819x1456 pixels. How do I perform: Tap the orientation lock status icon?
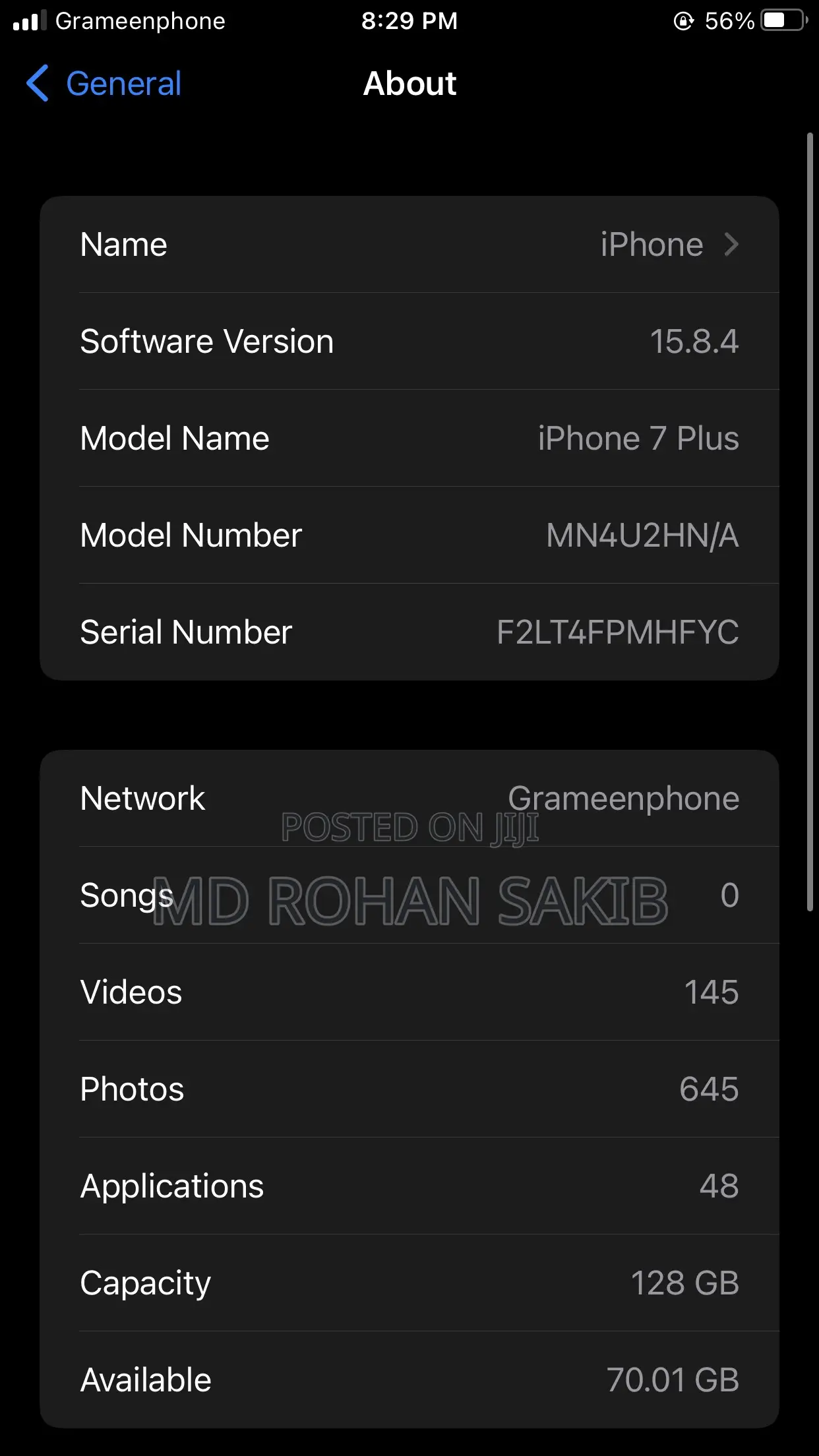(684, 21)
